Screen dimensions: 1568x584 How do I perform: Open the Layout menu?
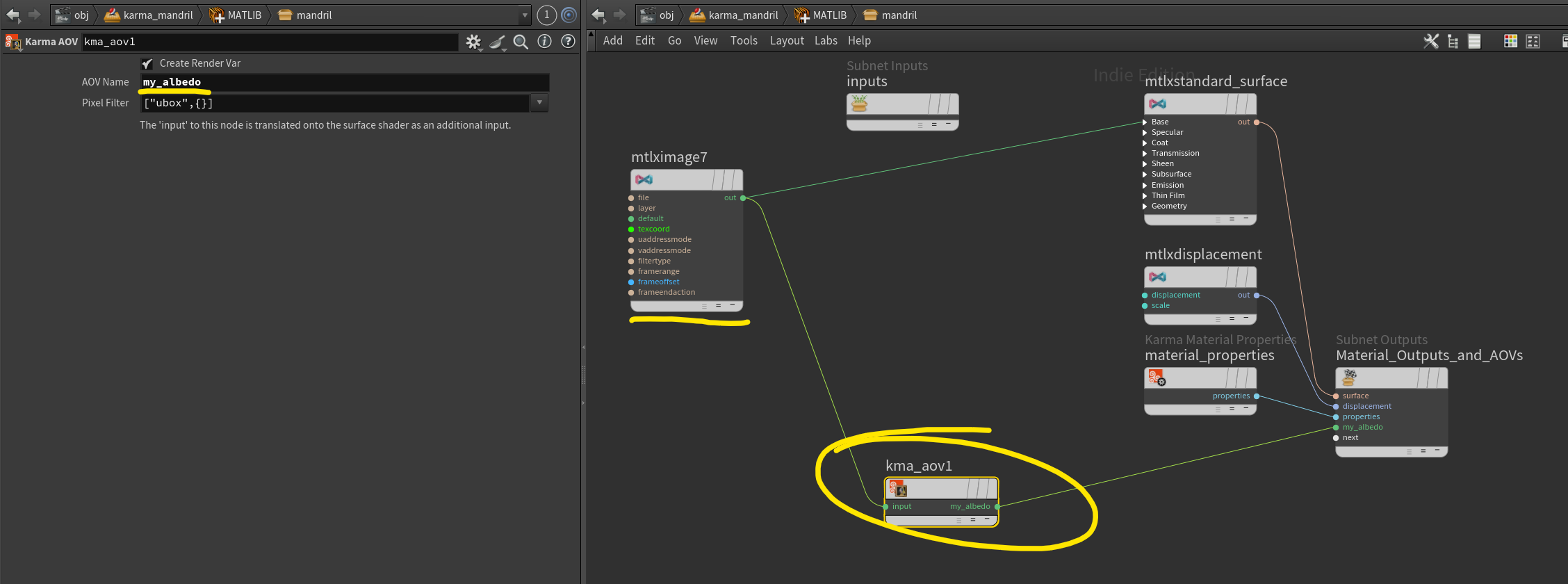point(787,41)
